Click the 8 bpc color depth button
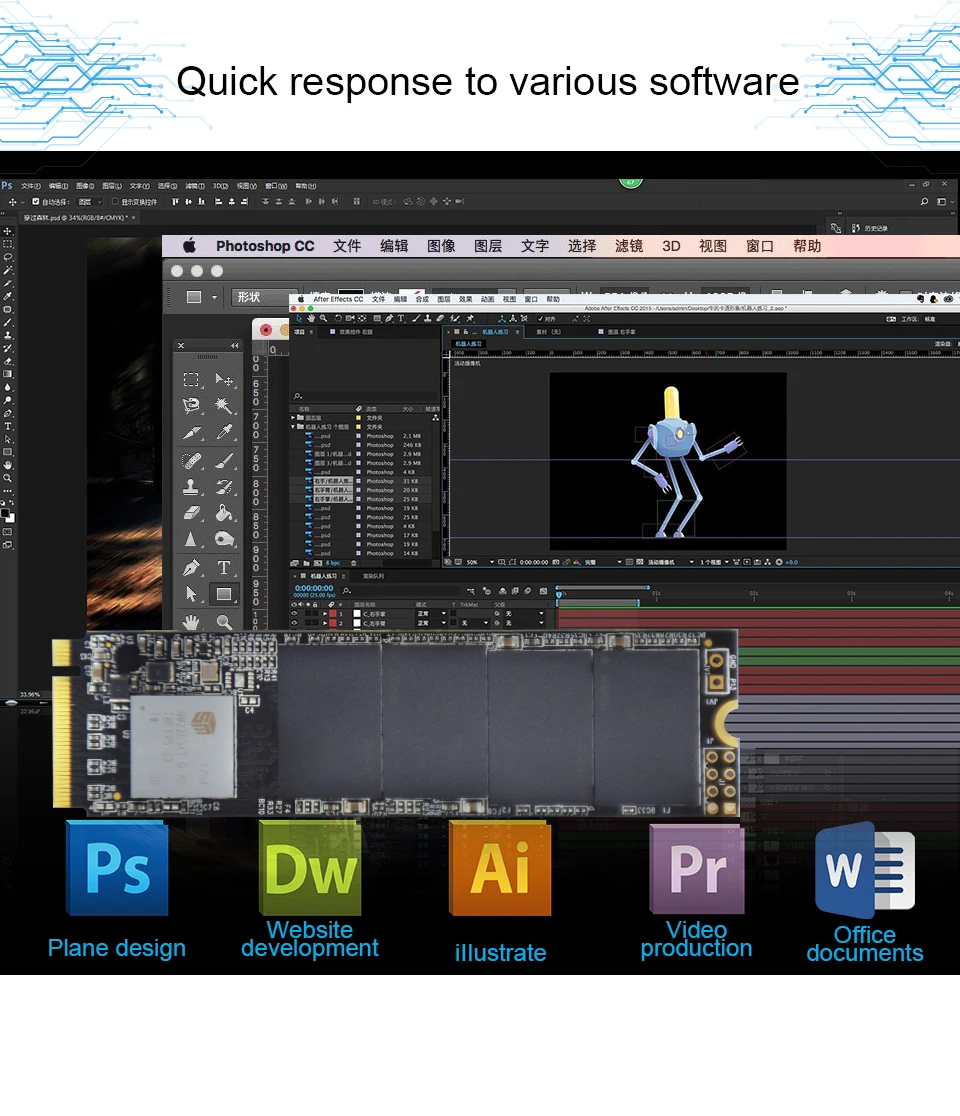The height and width of the screenshot is (1116, 960). click(333, 563)
